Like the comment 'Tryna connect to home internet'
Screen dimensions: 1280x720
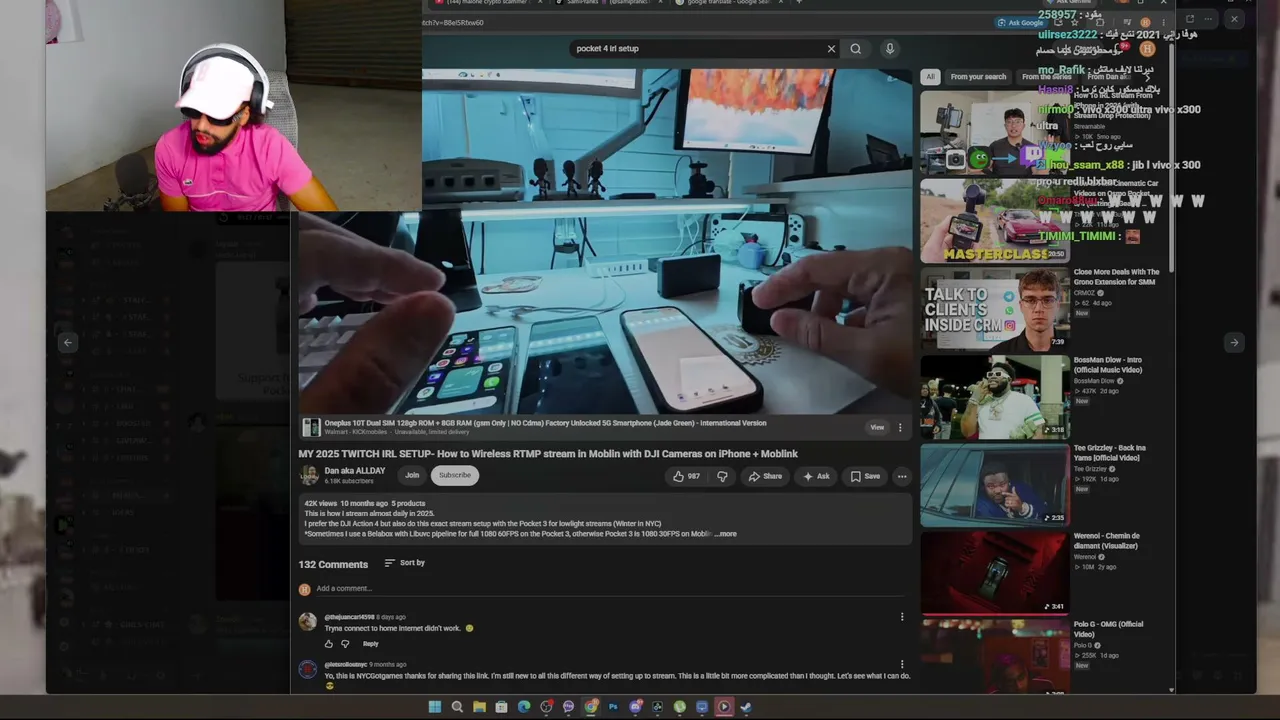coord(329,643)
